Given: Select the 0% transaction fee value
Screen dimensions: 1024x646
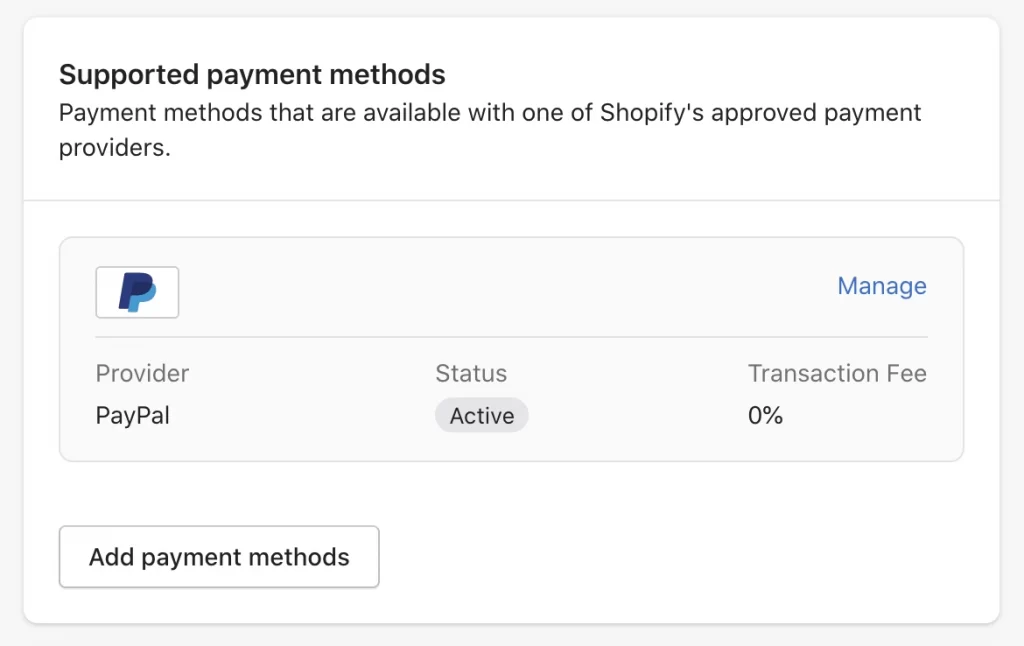Looking at the screenshot, I should [x=765, y=415].
